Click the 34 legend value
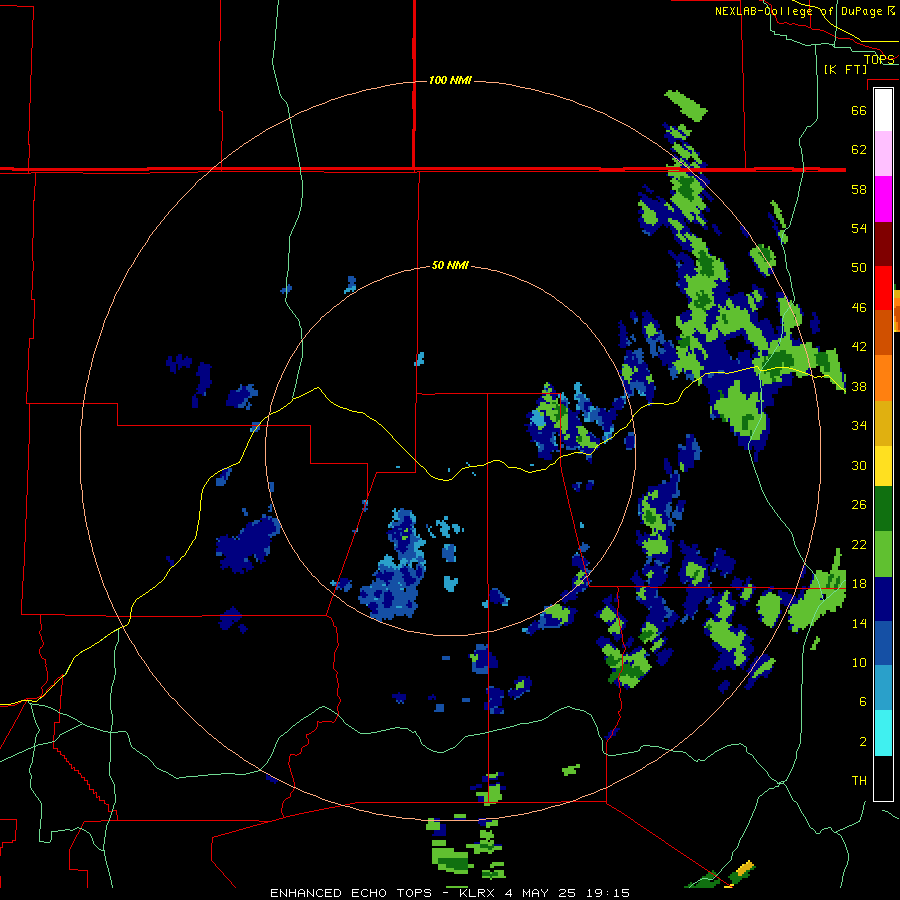The image size is (900, 900). click(859, 426)
